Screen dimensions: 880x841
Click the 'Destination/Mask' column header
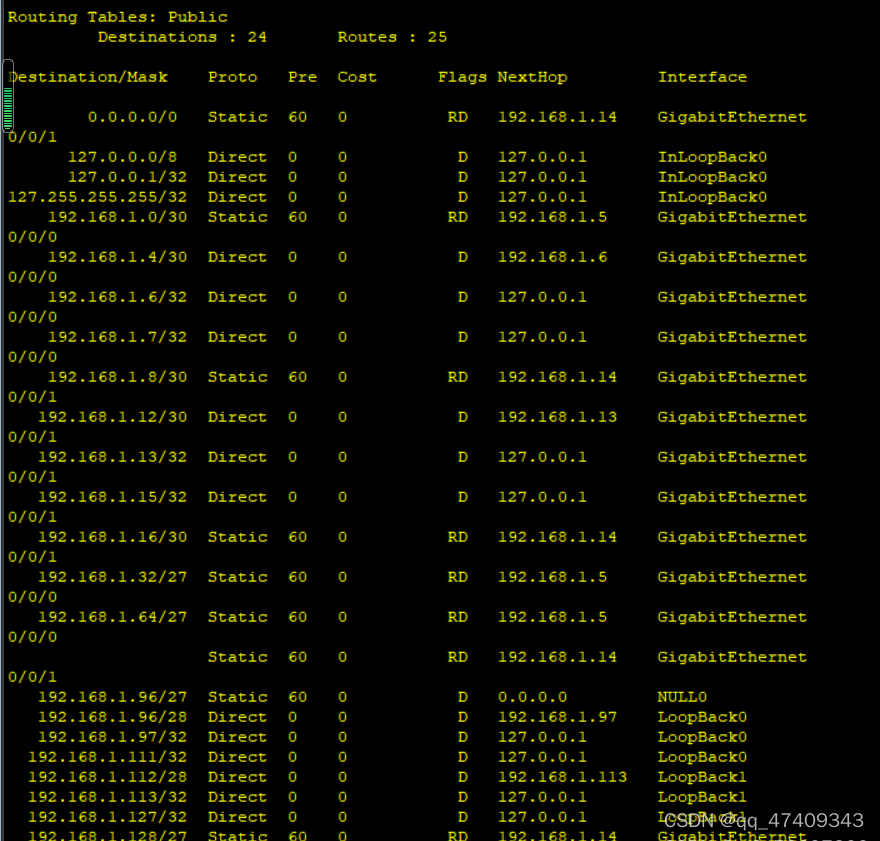click(x=88, y=77)
